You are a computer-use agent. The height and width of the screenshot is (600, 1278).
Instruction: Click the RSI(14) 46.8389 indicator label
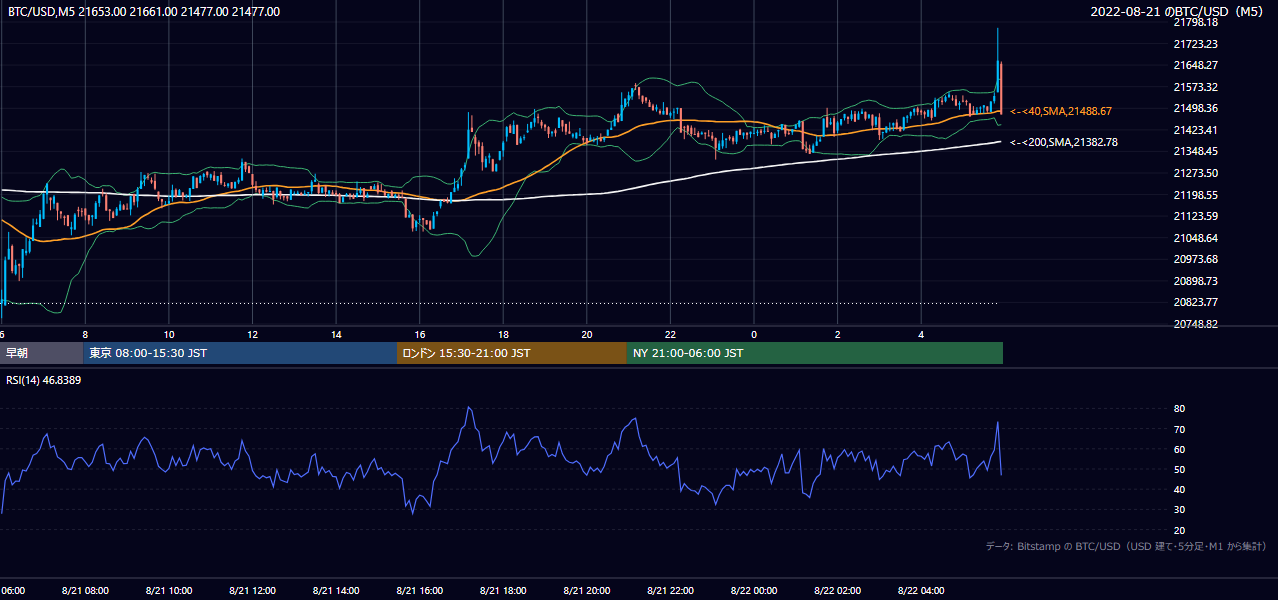click(44, 380)
